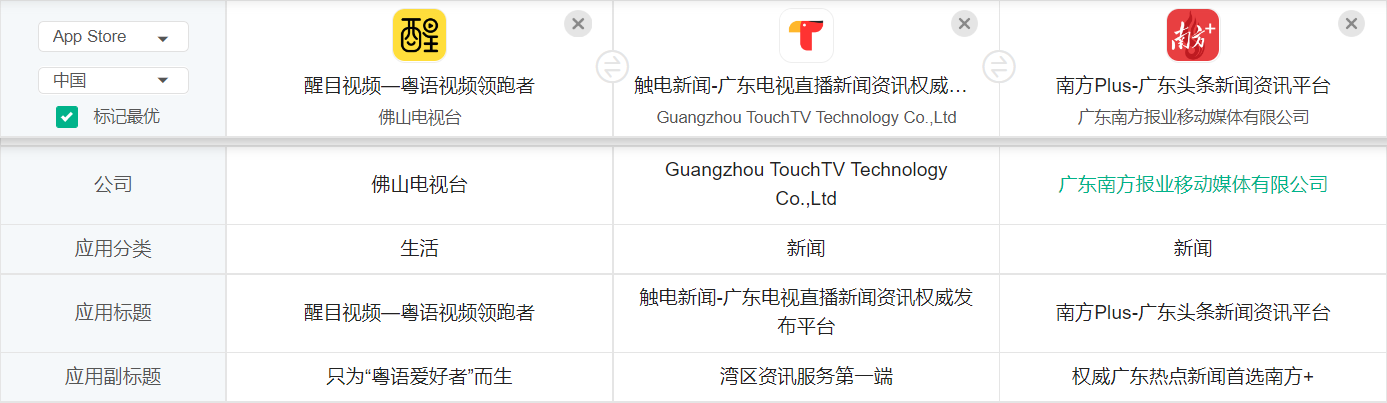
Task: Click Guangzhou TouchTV developer in header
Action: pos(806,117)
